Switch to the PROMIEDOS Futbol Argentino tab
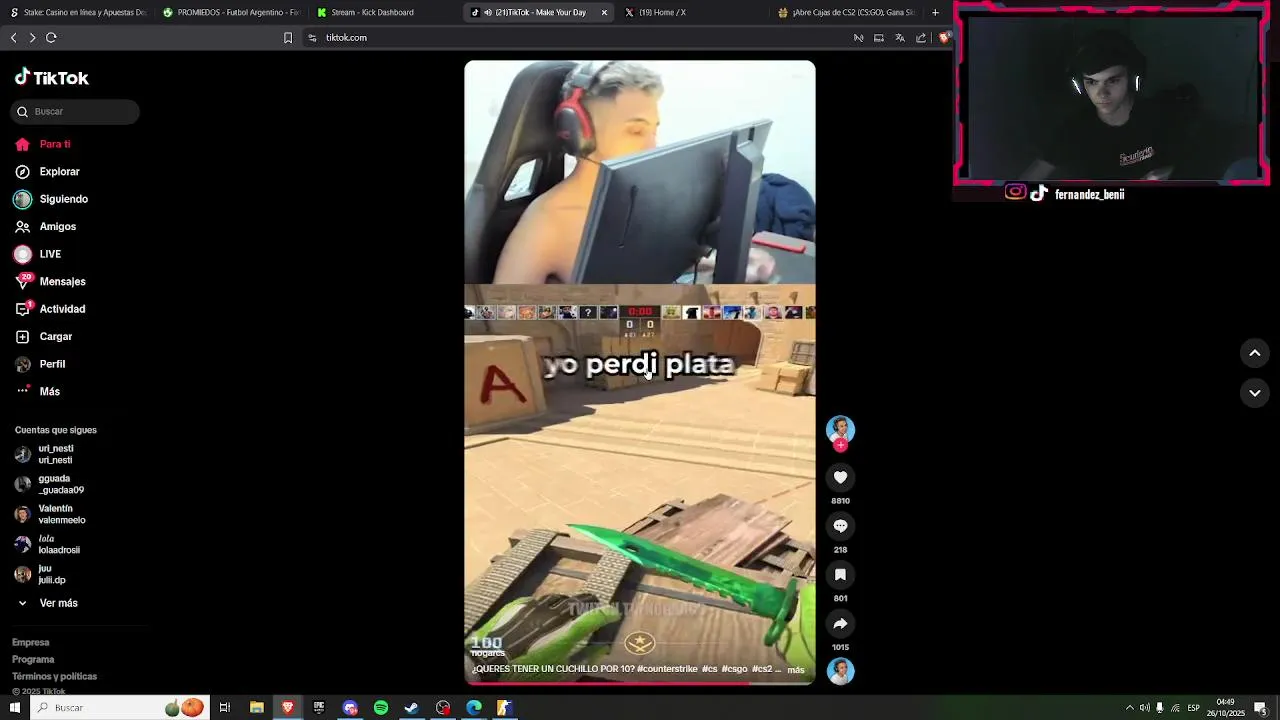1280x720 pixels. pyautogui.click(x=231, y=12)
